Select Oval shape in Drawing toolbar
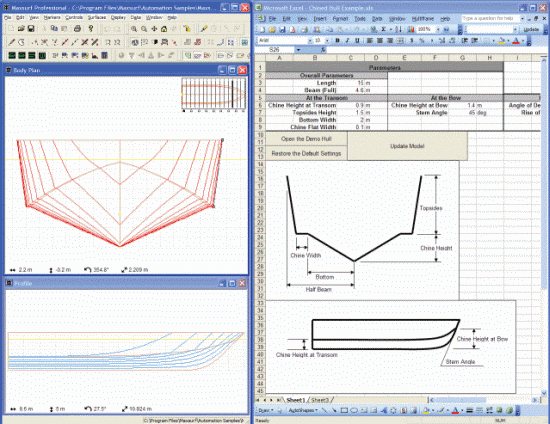The image size is (550, 424). tap(354, 410)
